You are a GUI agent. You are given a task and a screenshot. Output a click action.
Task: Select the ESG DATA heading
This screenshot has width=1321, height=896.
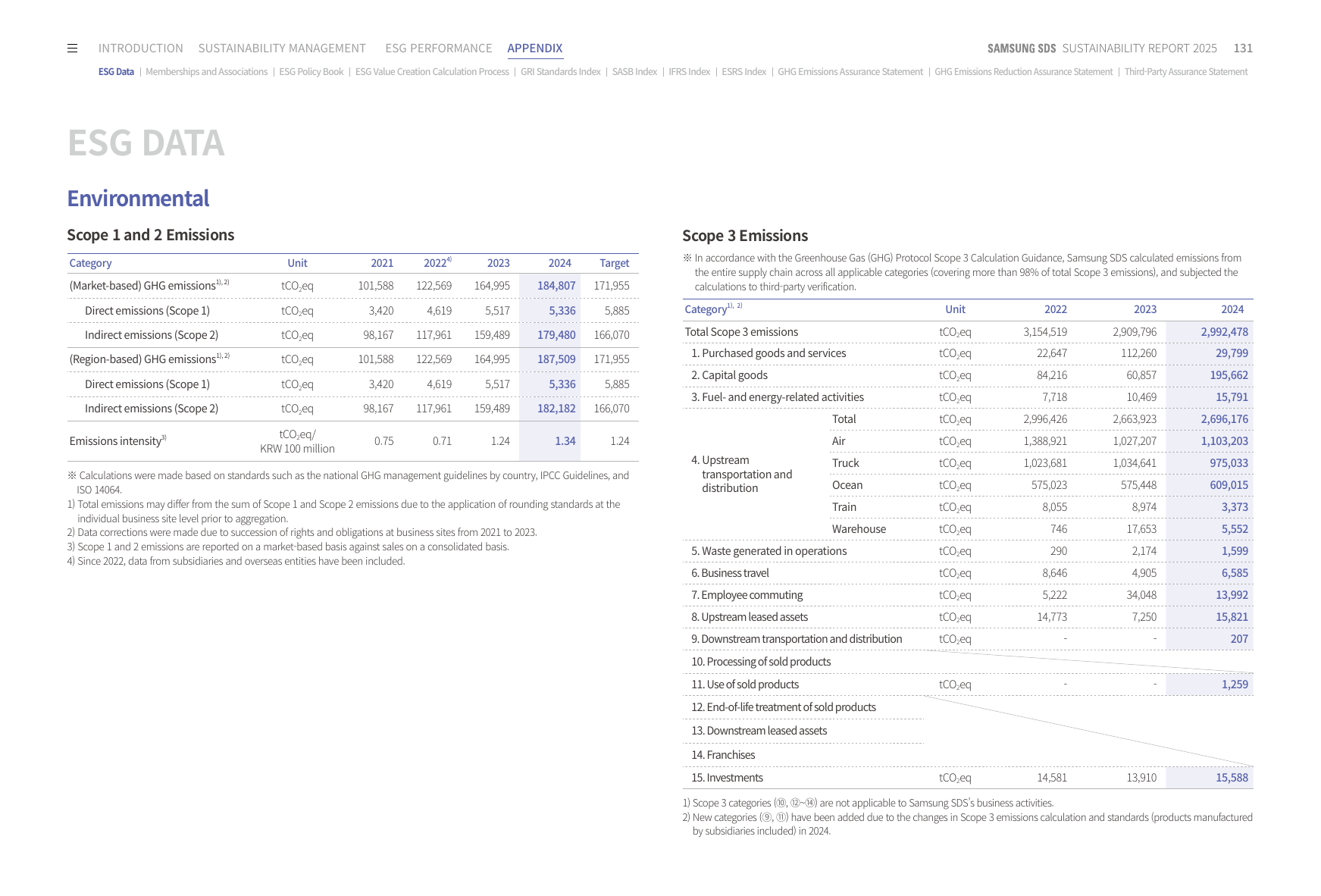[x=146, y=143]
